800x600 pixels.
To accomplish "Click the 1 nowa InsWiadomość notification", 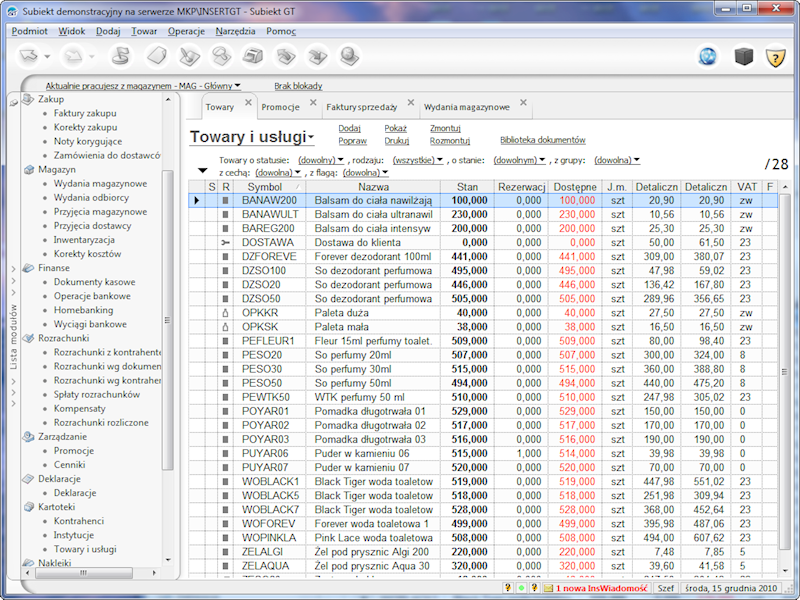I will [602, 588].
